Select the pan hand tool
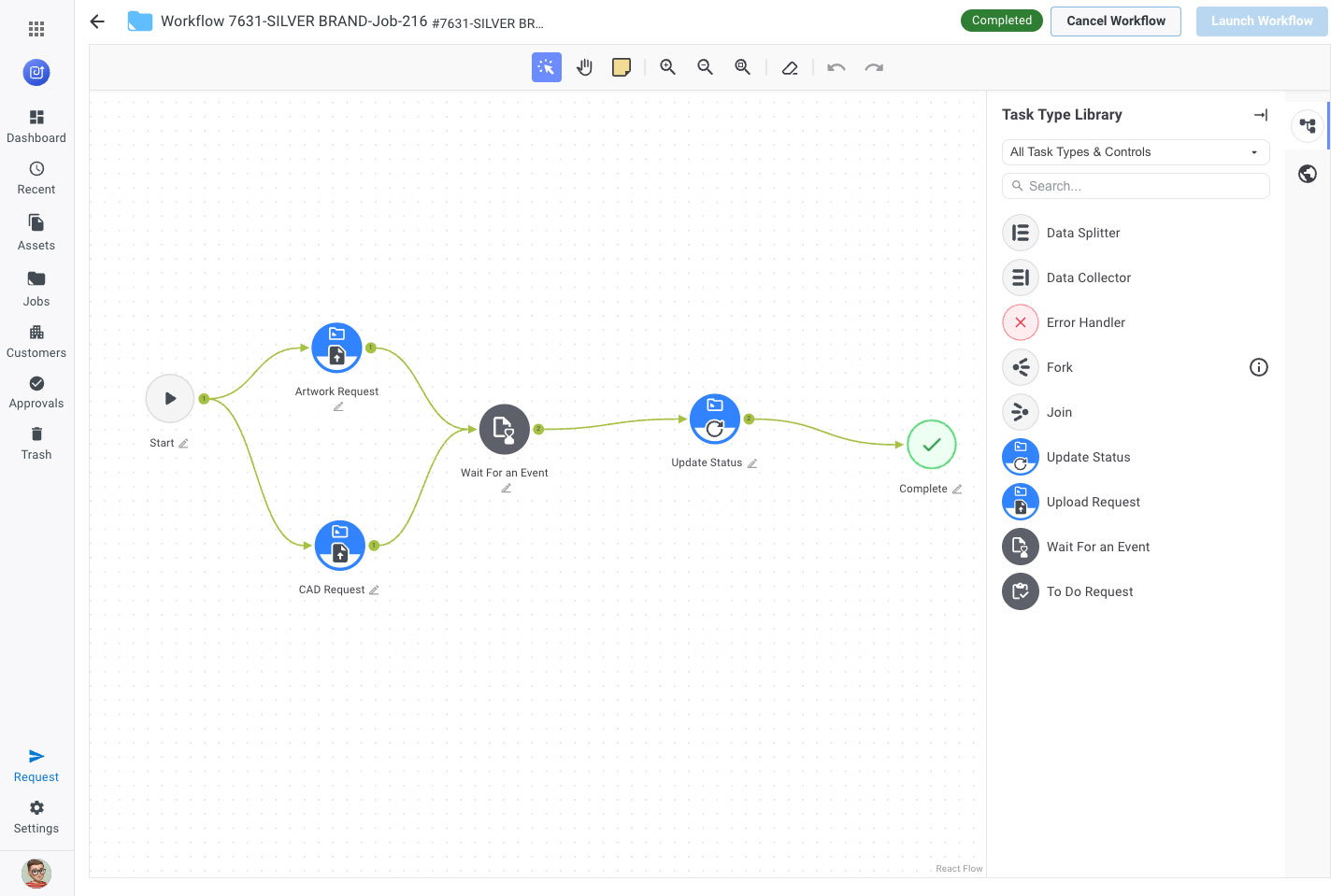1344x896 pixels. tap(584, 67)
